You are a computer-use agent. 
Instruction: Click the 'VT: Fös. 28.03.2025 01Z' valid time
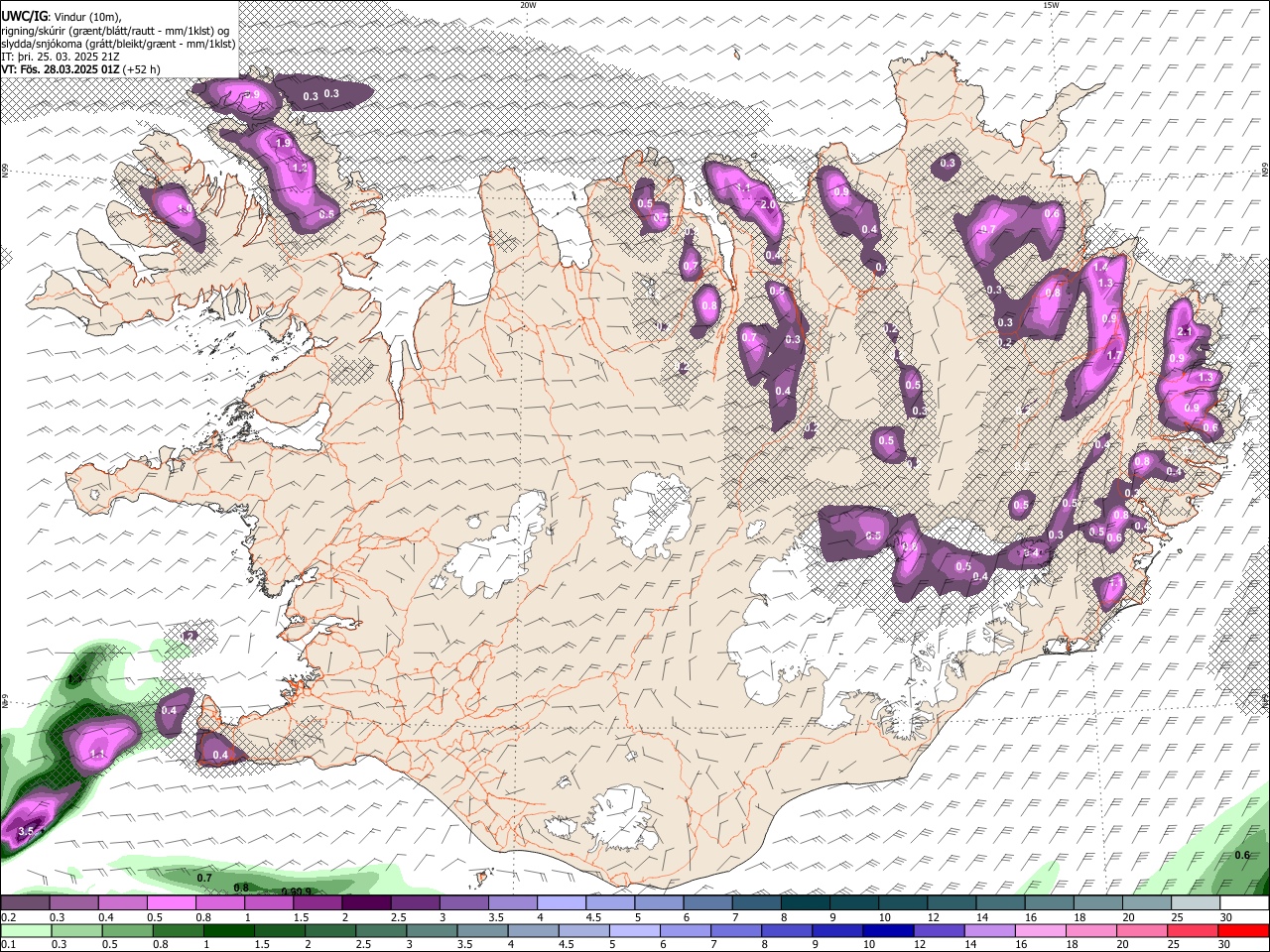tap(61, 69)
